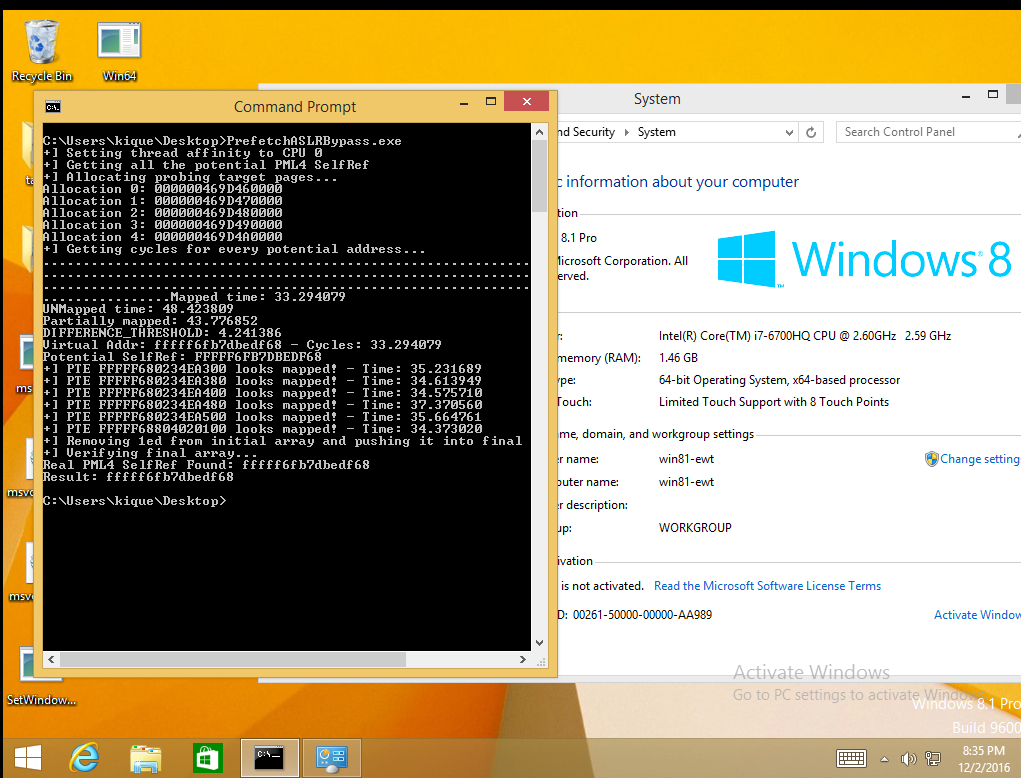
Task: Click the Command Prompt scroll down arrow
Action: tap(539, 643)
